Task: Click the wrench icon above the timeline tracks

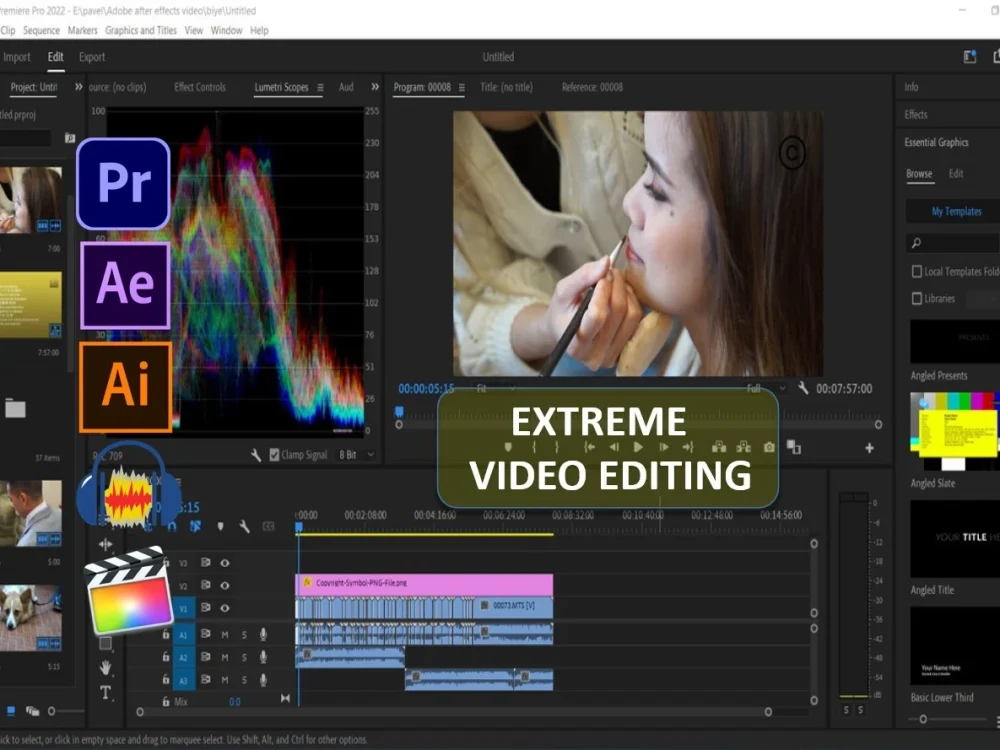Action: point(244,525)
